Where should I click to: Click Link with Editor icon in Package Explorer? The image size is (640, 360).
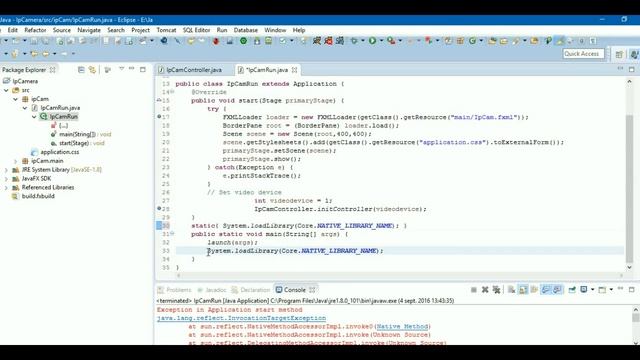[92, 70]
